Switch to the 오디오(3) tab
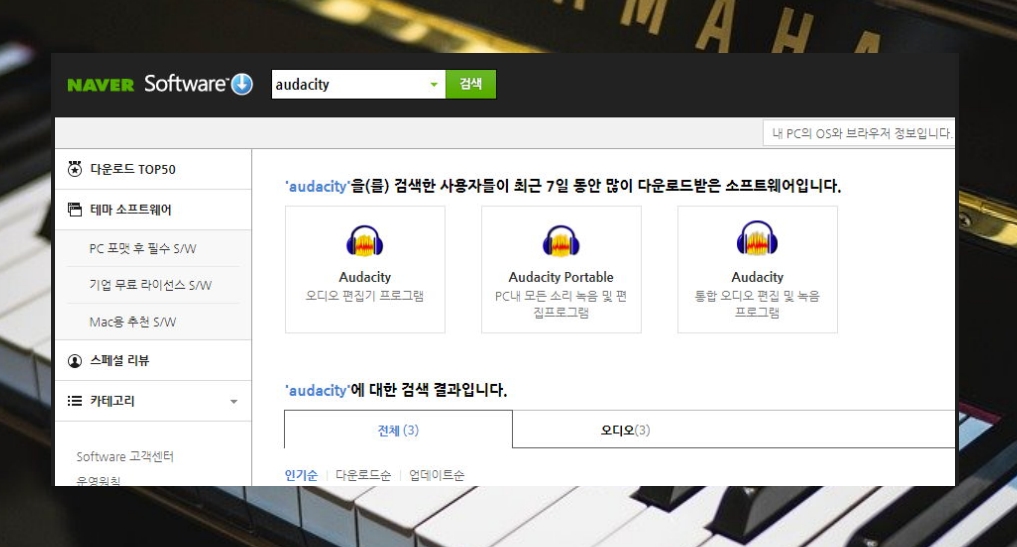 625,430
